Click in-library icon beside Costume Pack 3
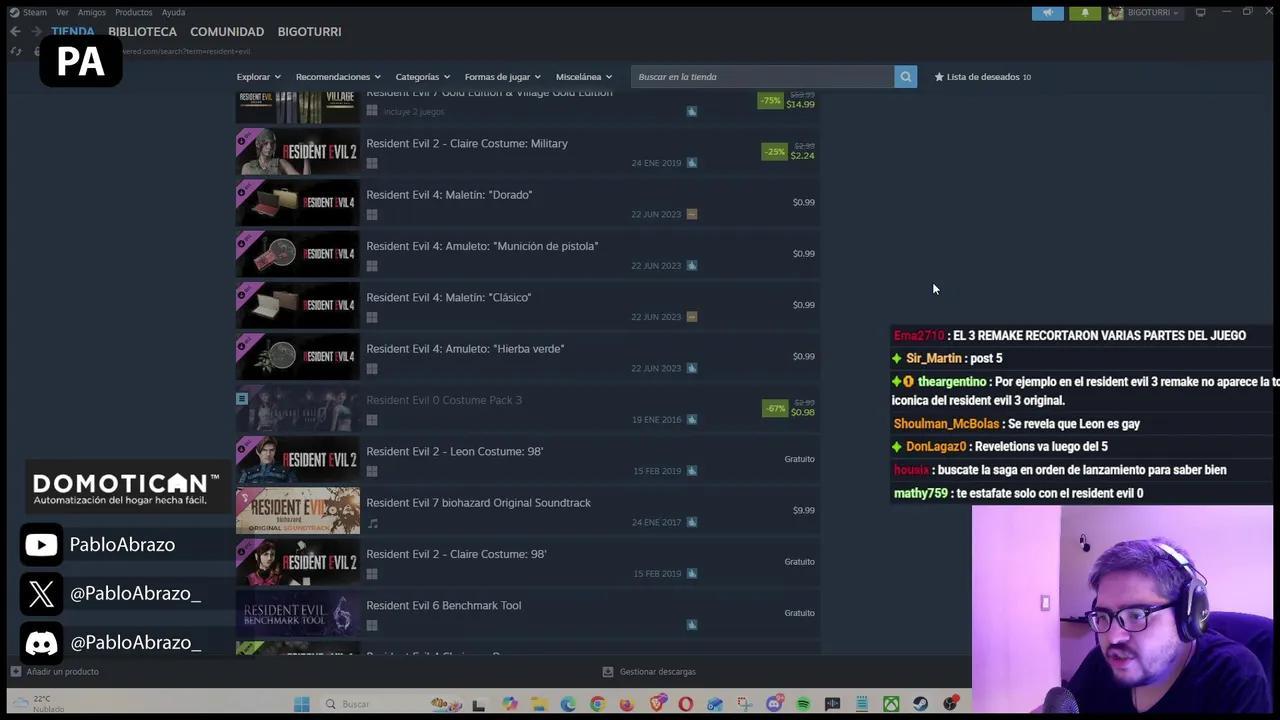The height and width of the screenshot is (720, 1280). point(242,398)
